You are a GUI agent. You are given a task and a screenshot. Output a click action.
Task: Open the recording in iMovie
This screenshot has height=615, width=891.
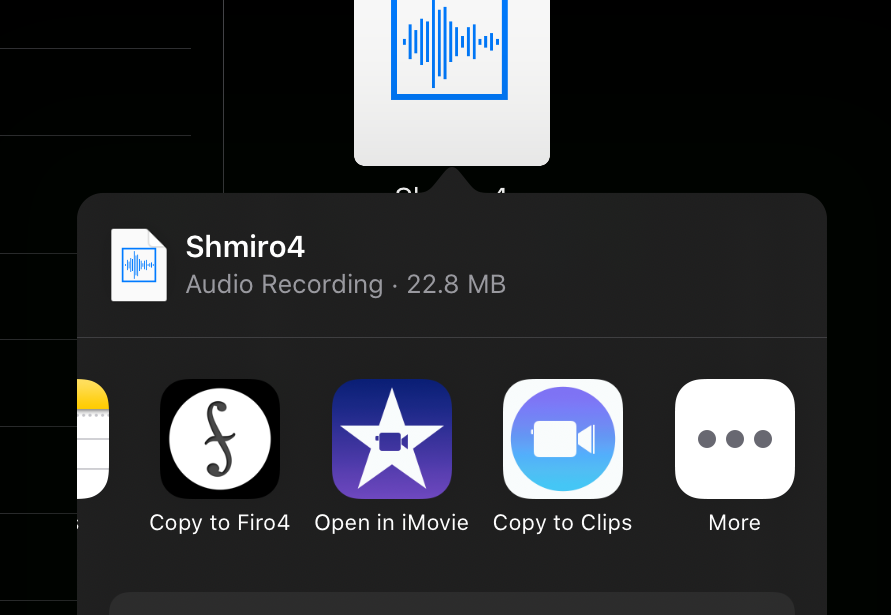pos(392,439)
